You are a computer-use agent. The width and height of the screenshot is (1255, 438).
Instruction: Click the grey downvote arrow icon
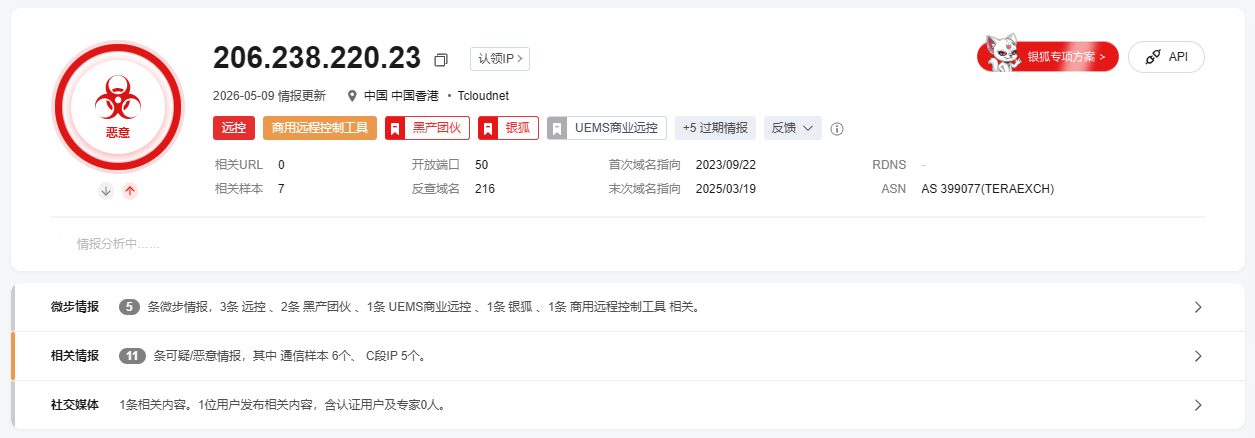point(106,191)
